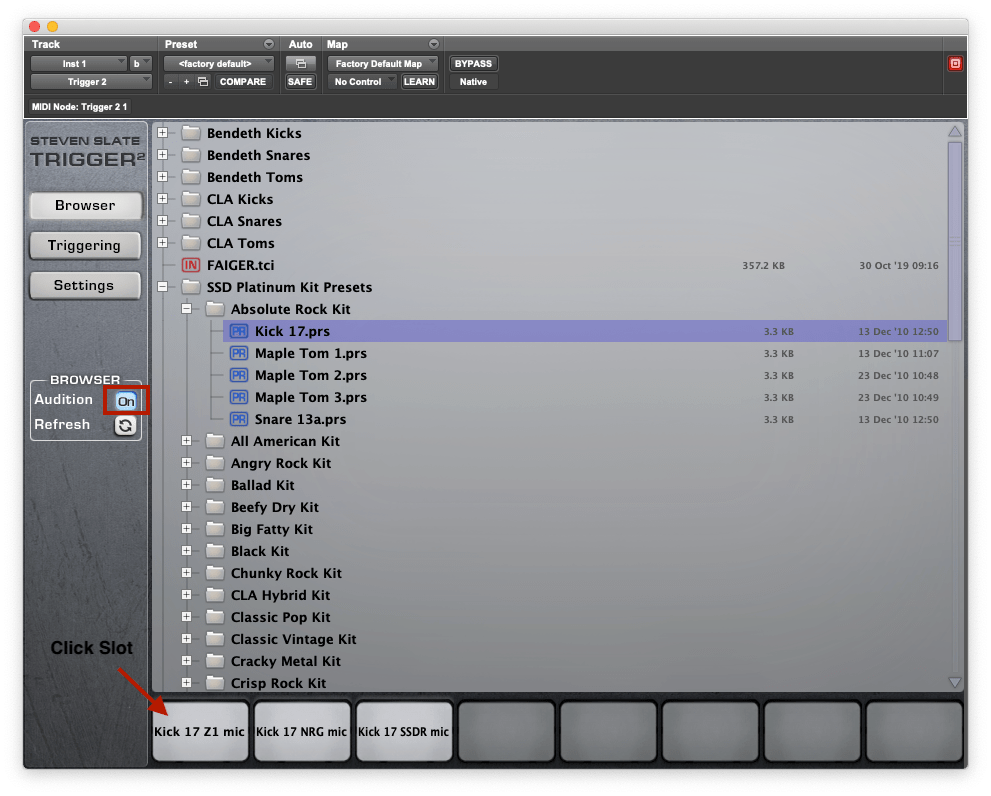Expand the Bendeth Kicks folder
Image resolution: width=991 pixels, height=796 pixels.
coord(163,133)
